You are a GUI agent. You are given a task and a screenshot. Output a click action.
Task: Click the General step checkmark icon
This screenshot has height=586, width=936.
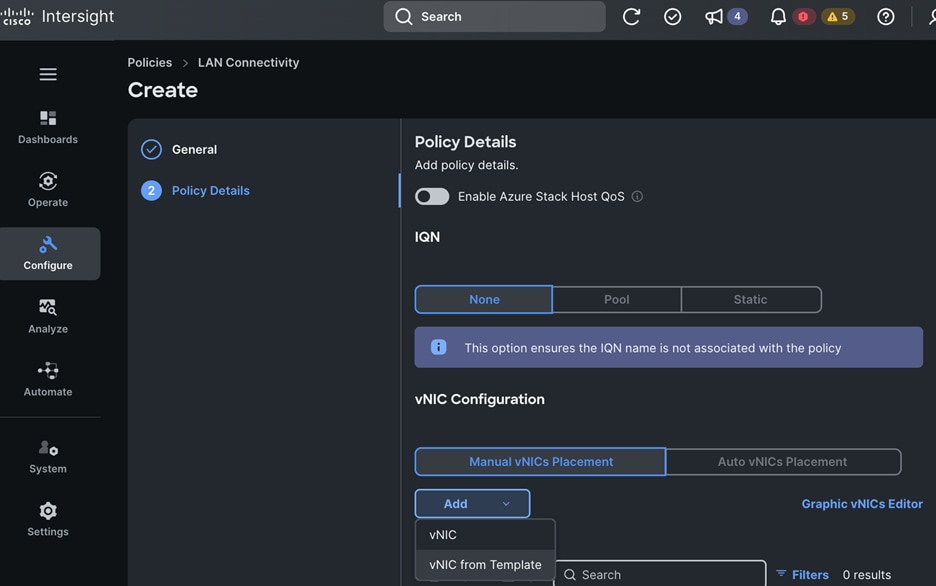[x=151, y=149]
